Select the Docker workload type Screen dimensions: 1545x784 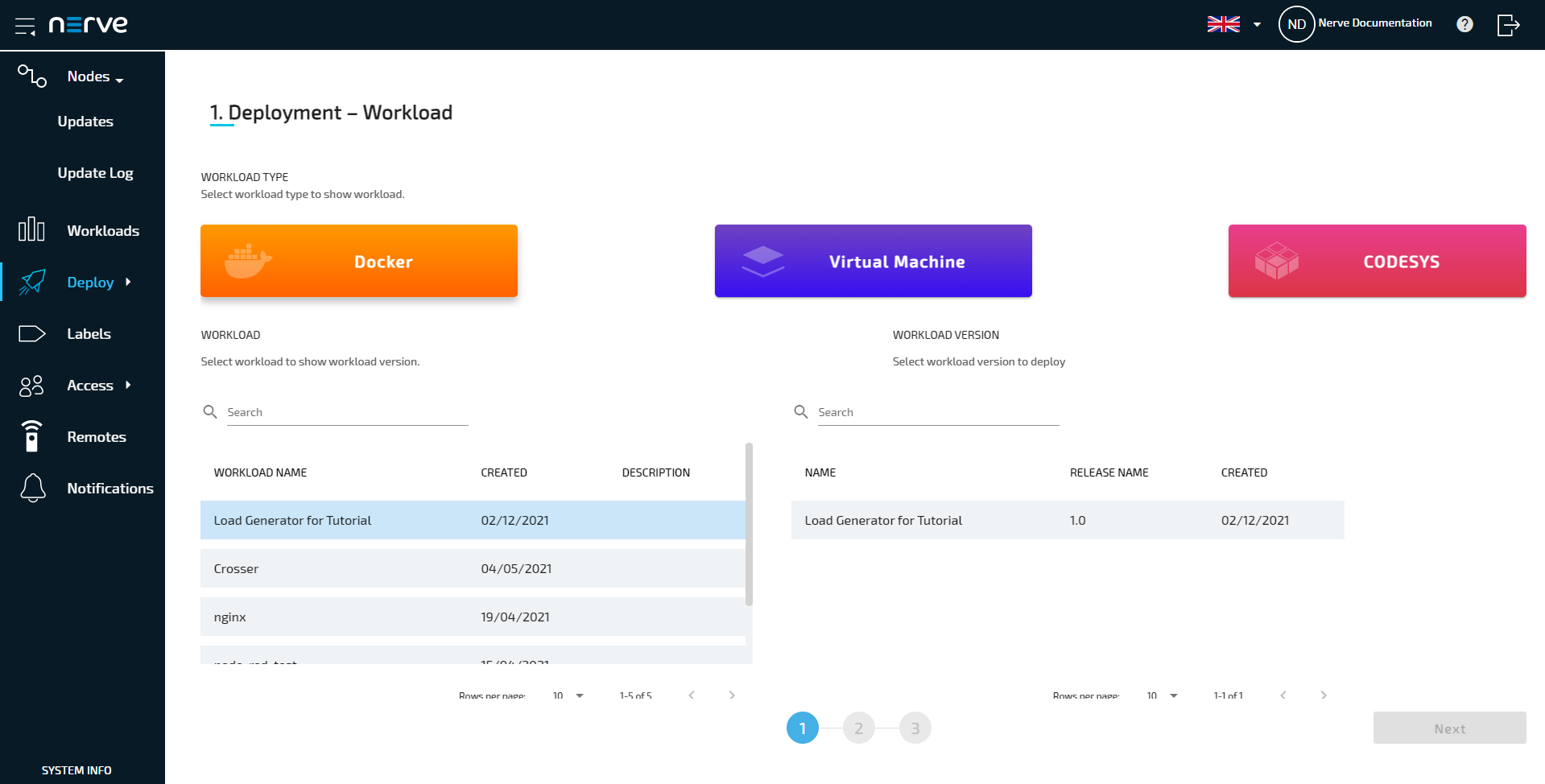pos(359,261)
